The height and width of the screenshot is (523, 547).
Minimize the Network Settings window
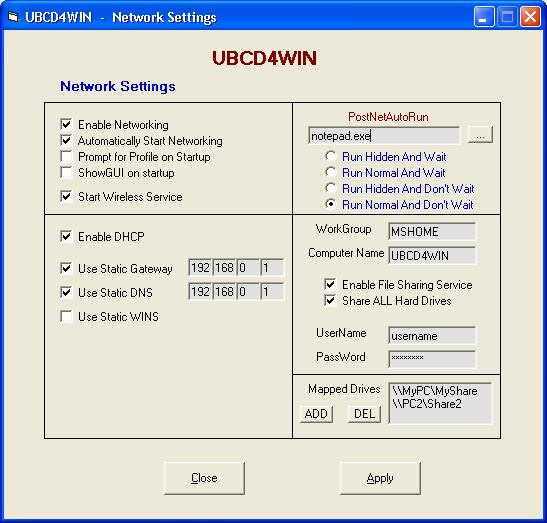[484, 17]
